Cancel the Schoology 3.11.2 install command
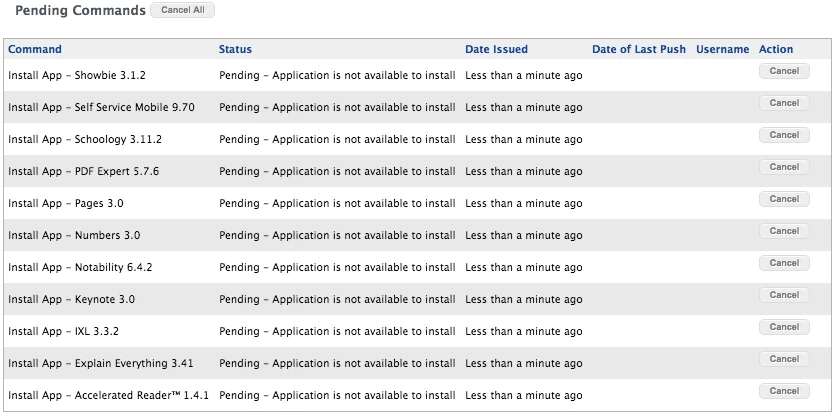This screenshot has height=418, width=838. pos(784,135)
